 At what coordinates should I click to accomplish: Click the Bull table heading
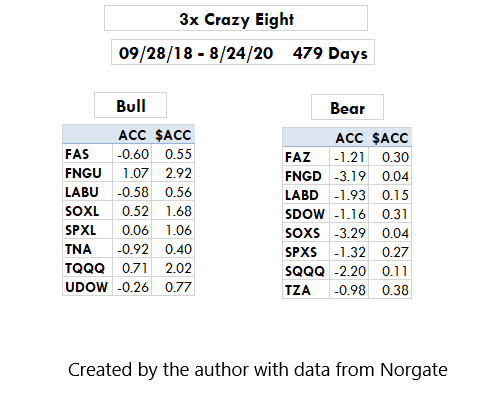[x=130, y=105]
